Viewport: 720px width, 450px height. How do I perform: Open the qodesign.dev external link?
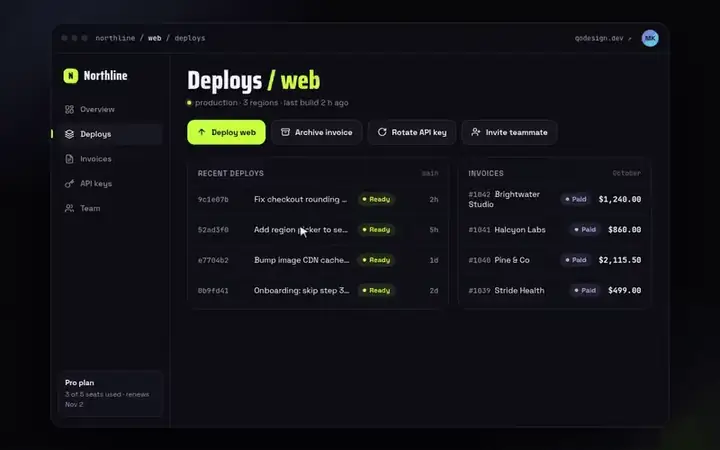(x=603, y=38)
